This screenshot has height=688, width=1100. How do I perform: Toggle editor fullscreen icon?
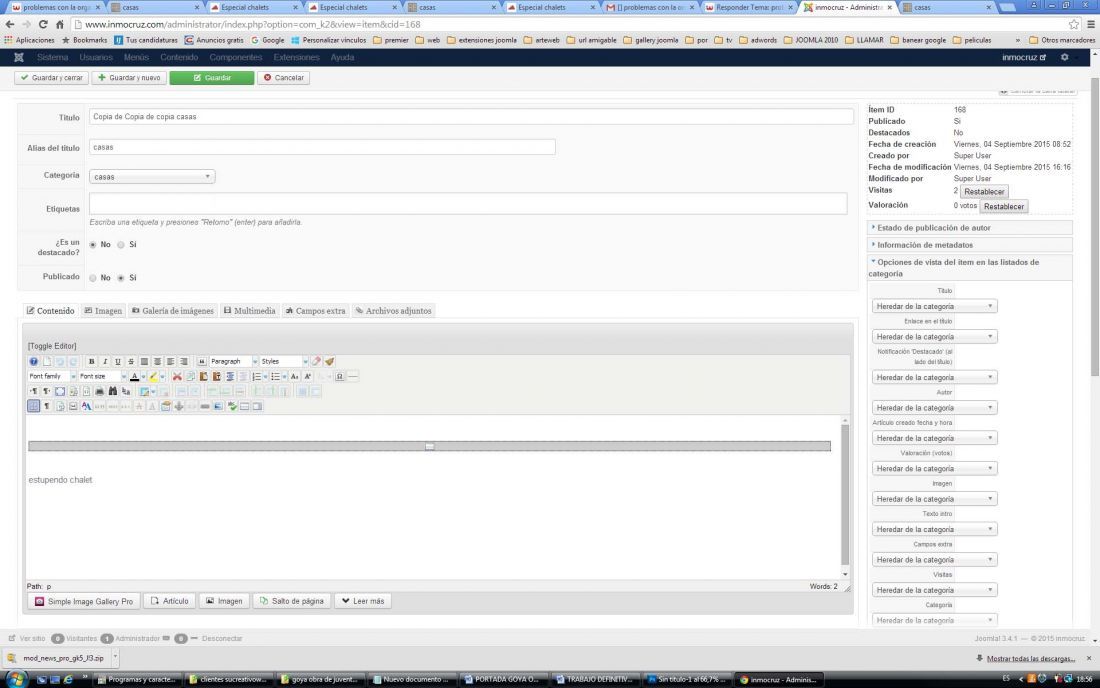click(x=60, y=391)
